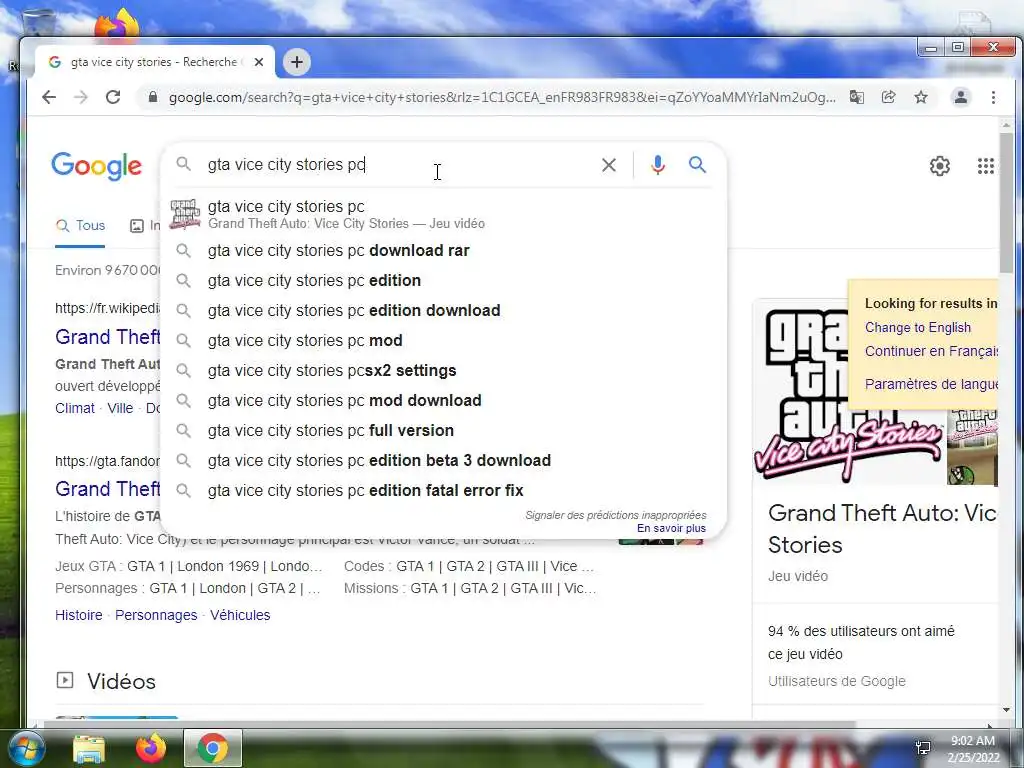
Task: Click the address bar URL
Action: point(502,97)
